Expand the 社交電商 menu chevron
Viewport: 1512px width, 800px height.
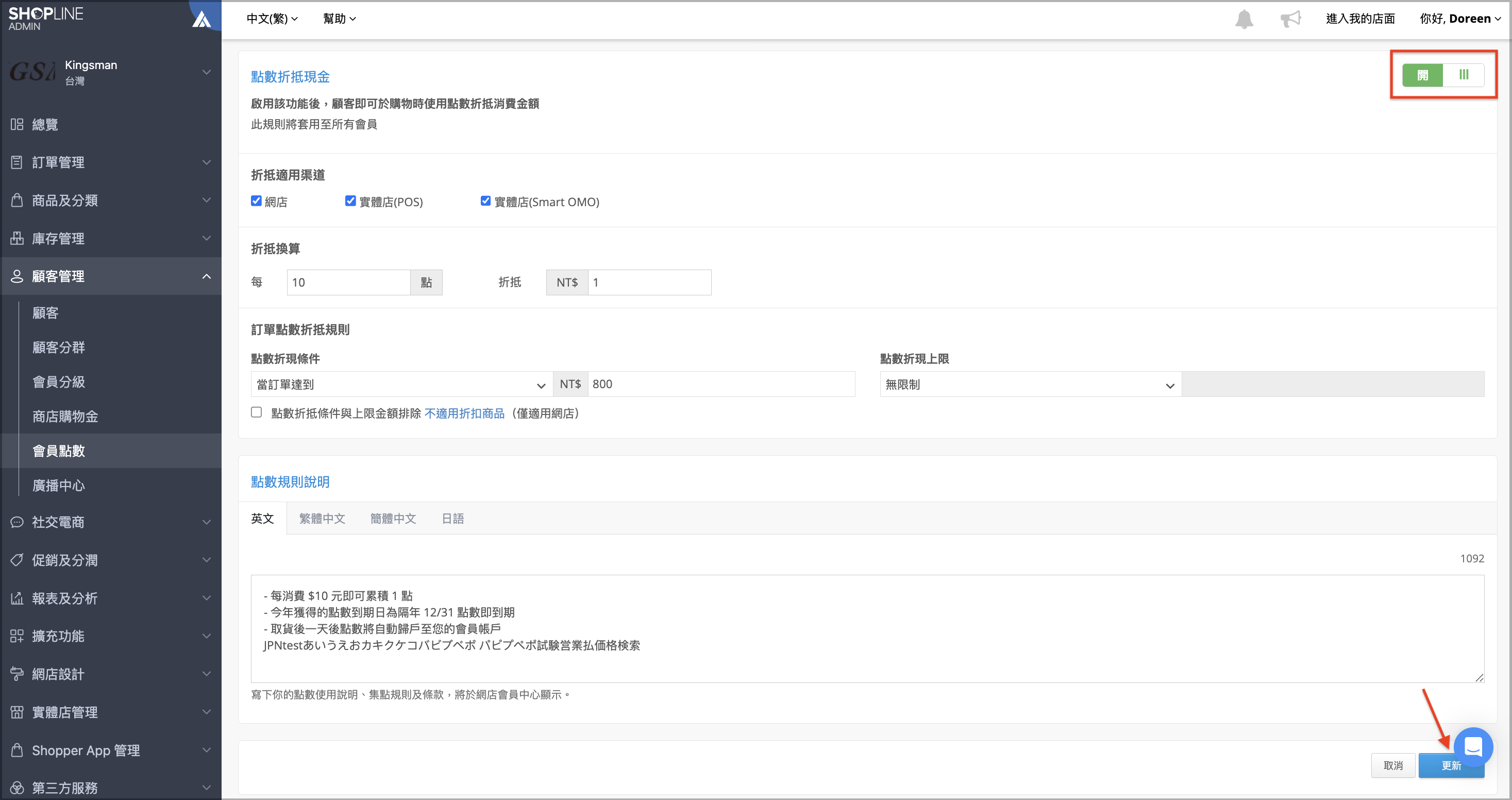[207, 522]
